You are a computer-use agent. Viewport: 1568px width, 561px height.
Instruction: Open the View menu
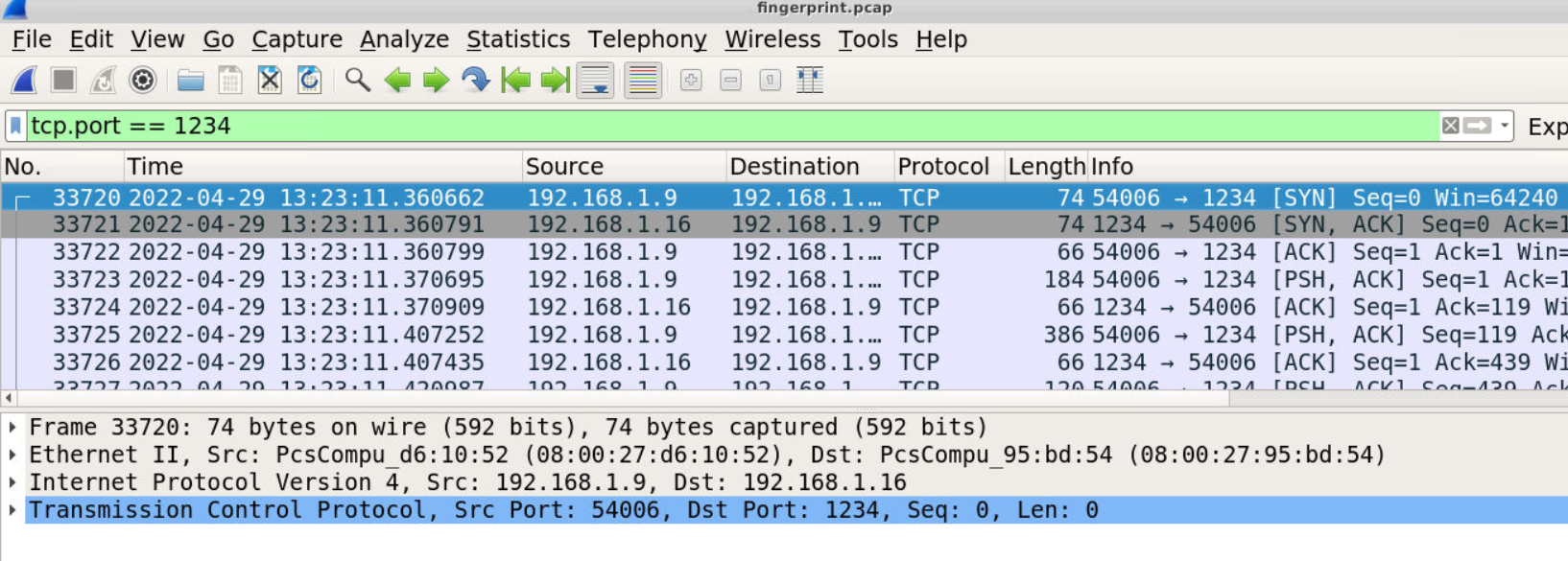click(x=157, y=39)
